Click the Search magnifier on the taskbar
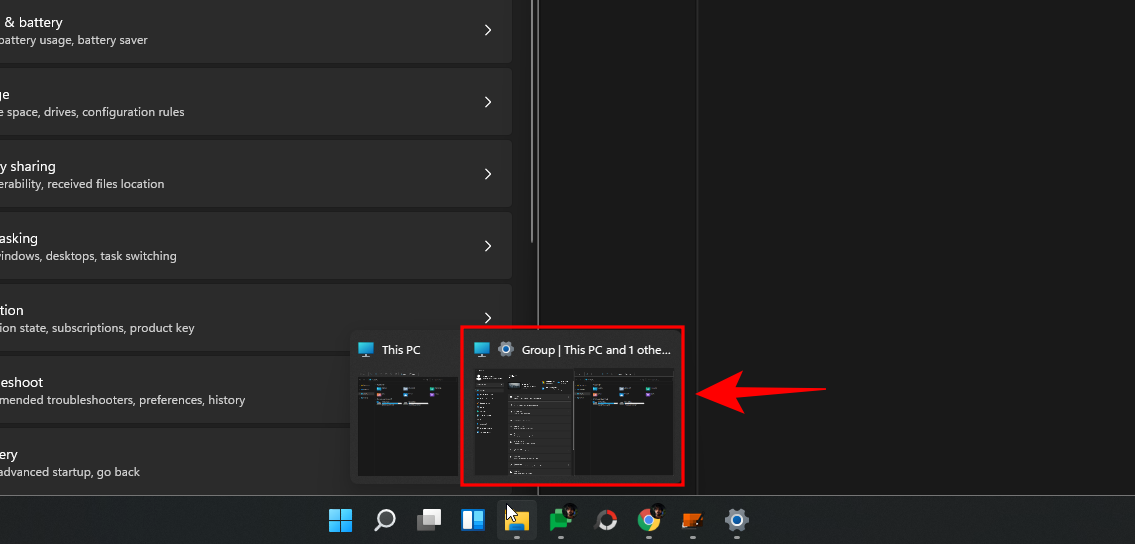Screen dimensions: 1135x544 (385, 520)
